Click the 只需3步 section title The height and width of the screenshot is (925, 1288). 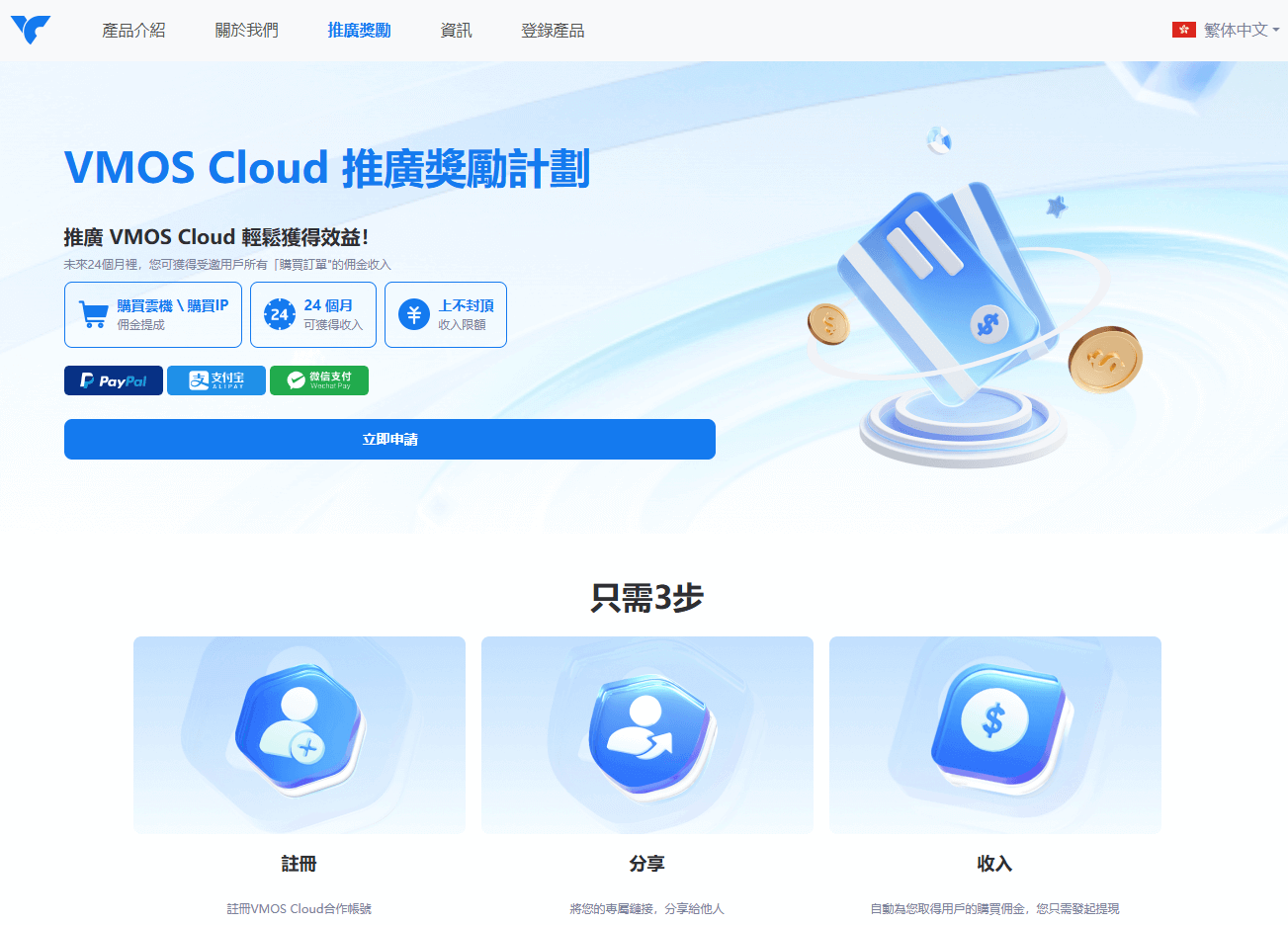click(x=646, y=597)
